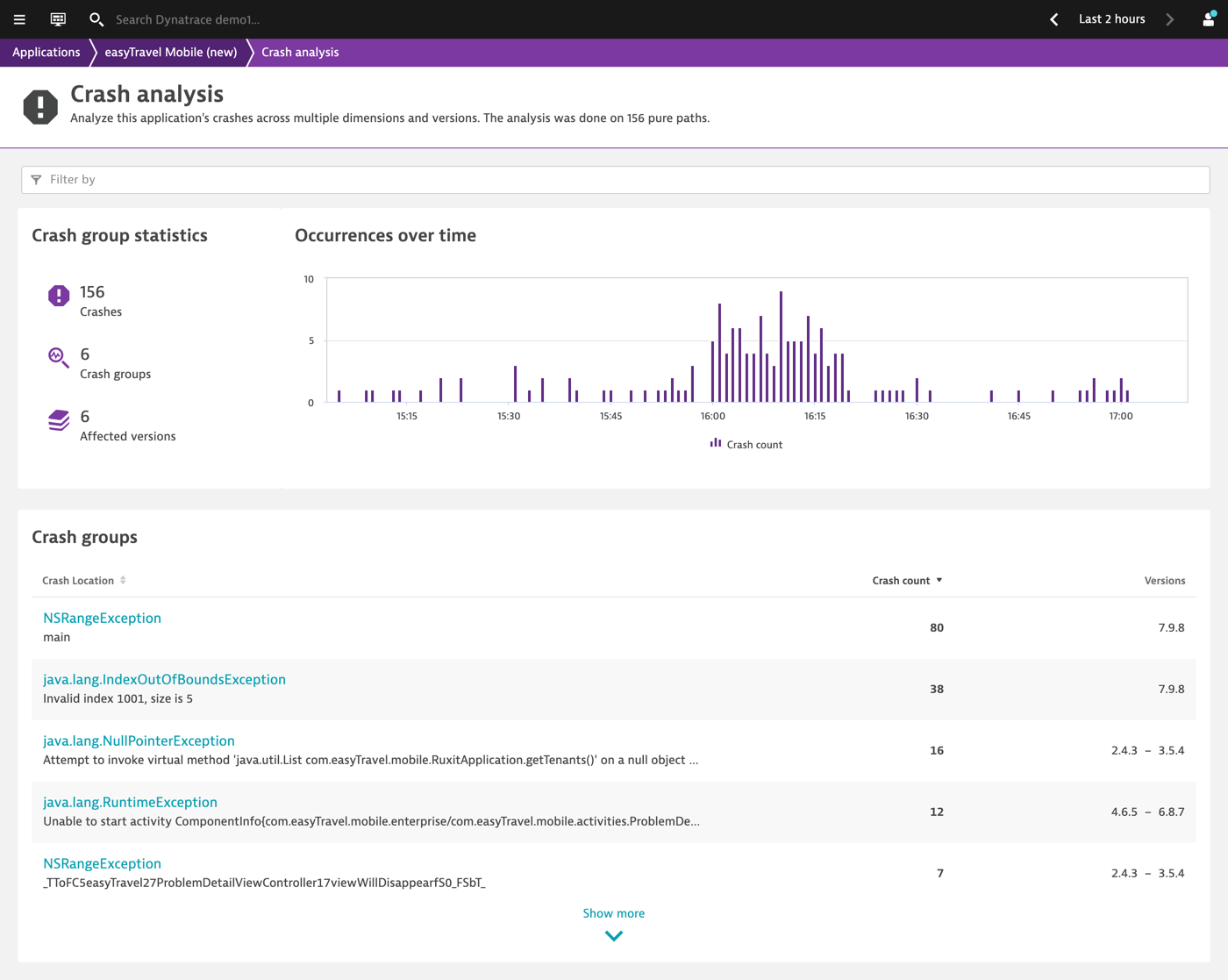Screen dimensions: 1228x980
Task: Select the Crash analysis breadcrumb
Action: [300, 53]
